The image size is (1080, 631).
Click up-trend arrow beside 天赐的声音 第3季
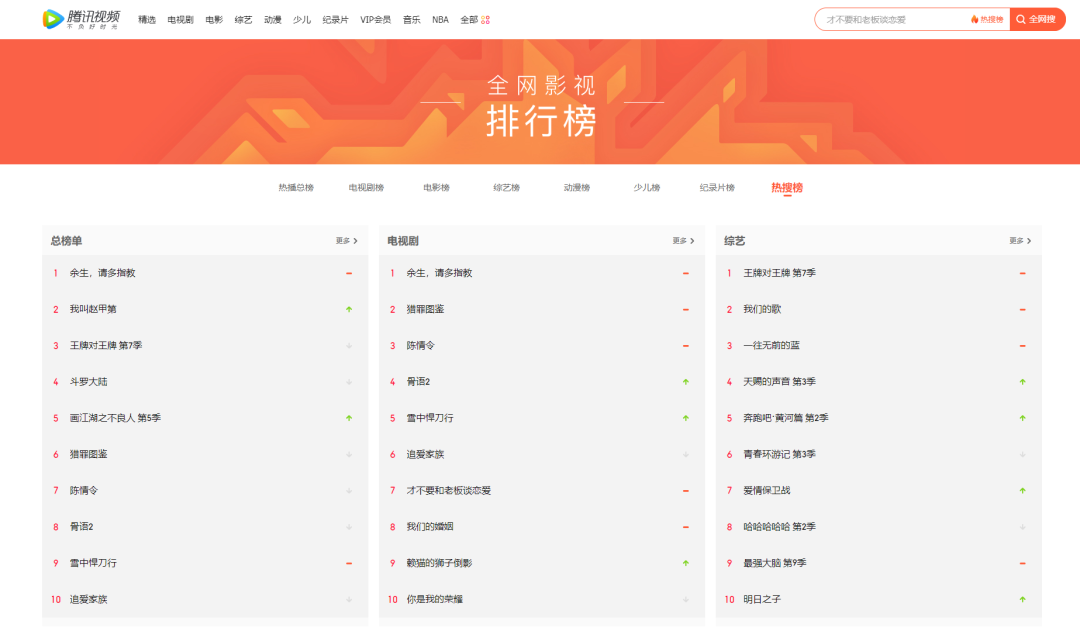[x=1023, y=382]
